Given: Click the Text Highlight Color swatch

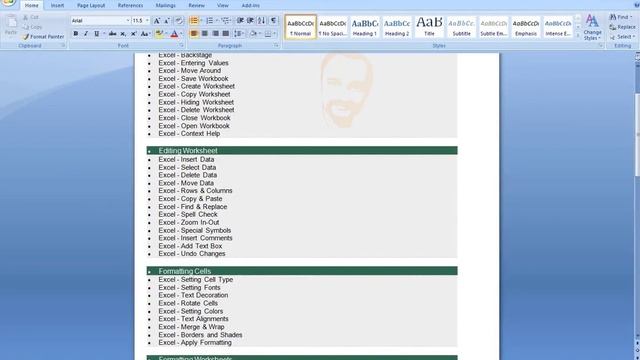Looking at the screenshot, I should (159, 34).
